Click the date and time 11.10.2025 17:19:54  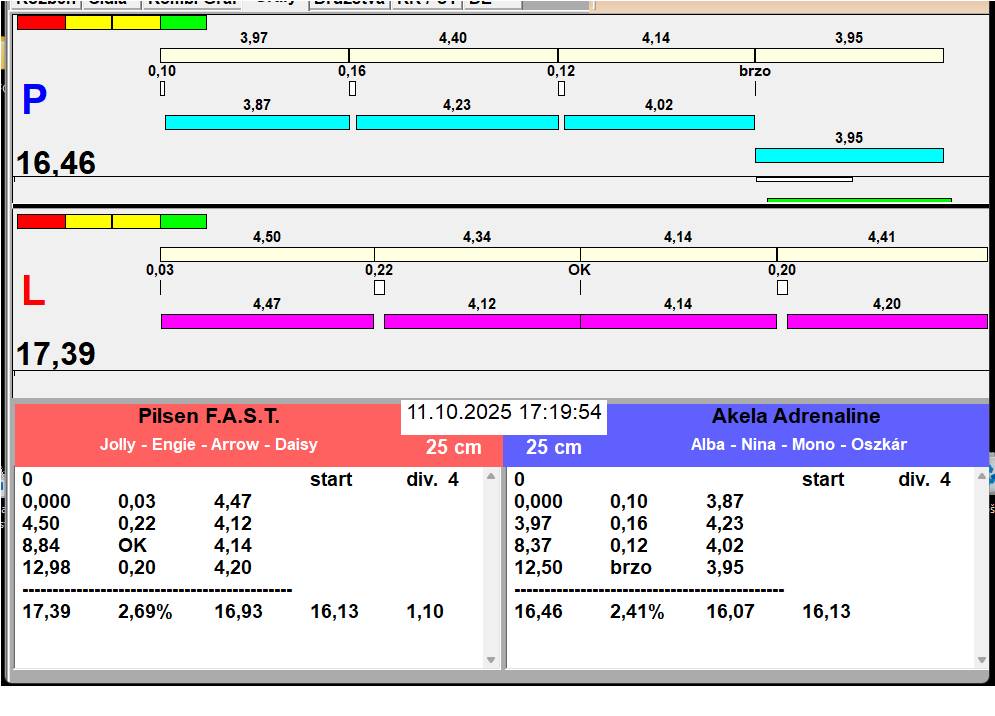504,413
